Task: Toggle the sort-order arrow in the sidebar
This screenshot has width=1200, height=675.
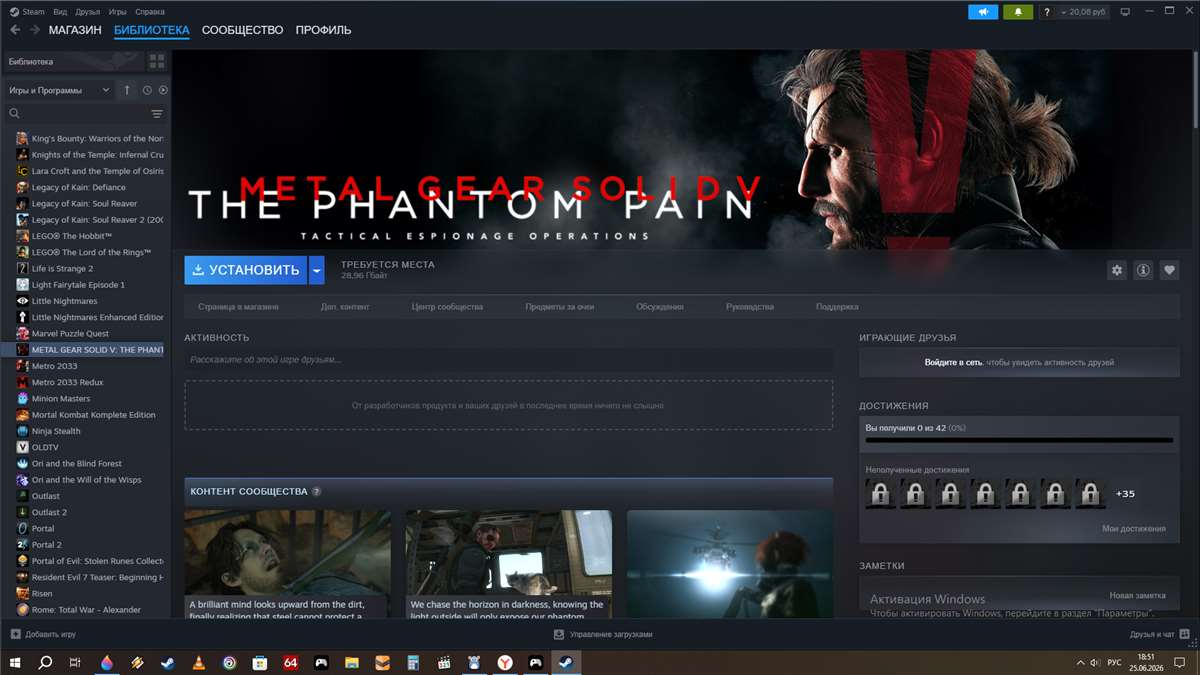Action: (x=127, y=90)
